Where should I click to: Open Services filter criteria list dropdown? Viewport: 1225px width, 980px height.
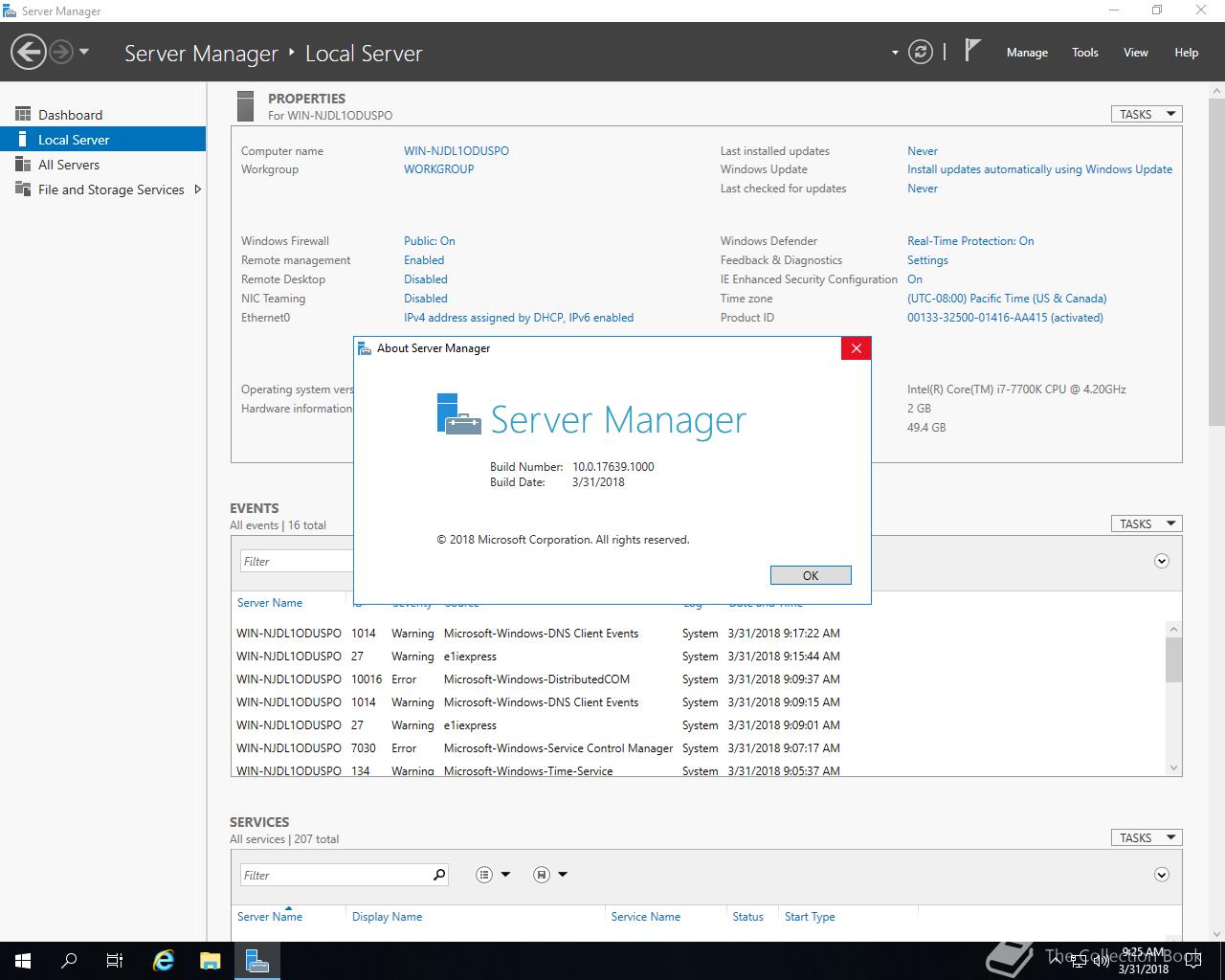(493, 874)
